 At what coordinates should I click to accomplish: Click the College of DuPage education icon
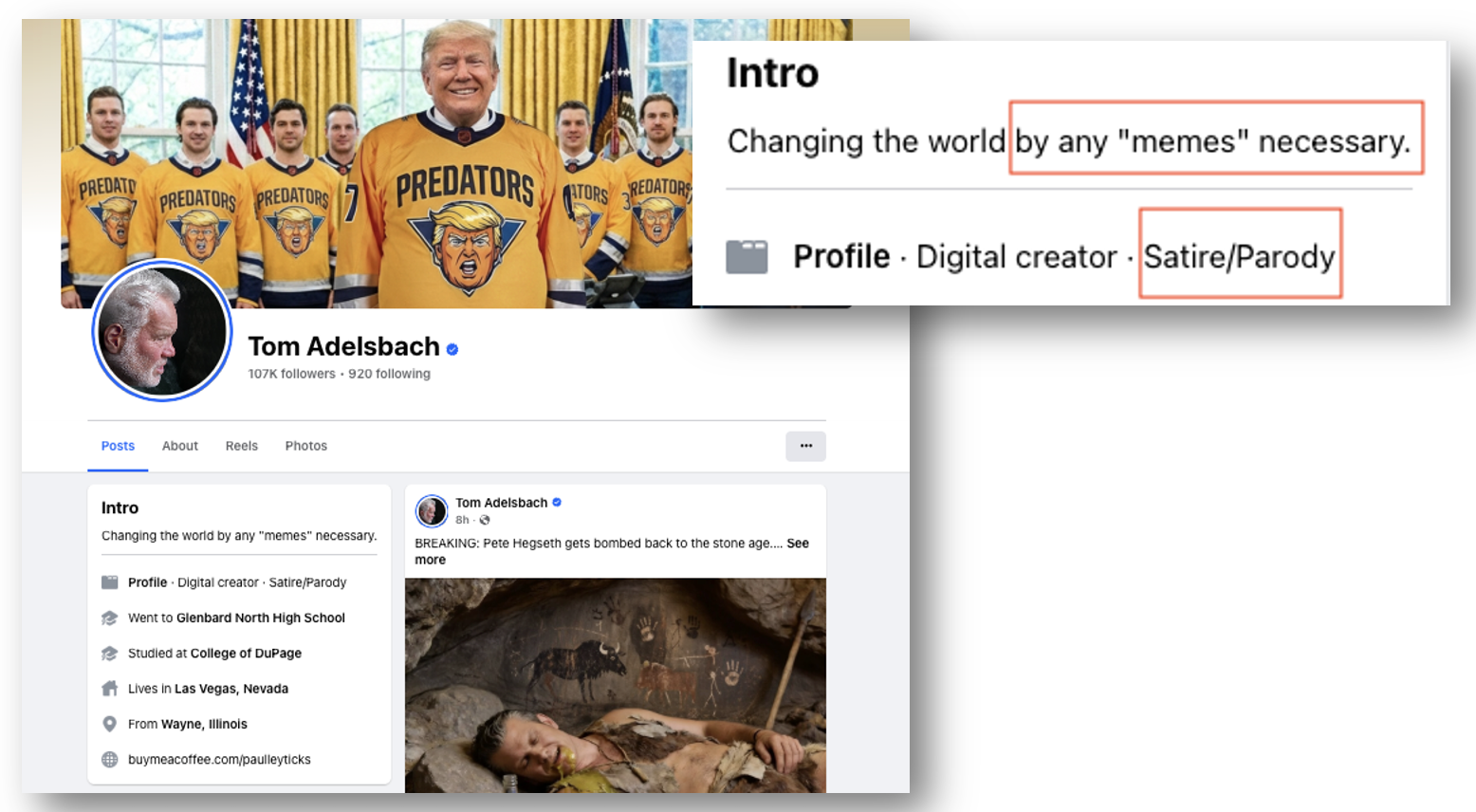(x=110, y=654)
